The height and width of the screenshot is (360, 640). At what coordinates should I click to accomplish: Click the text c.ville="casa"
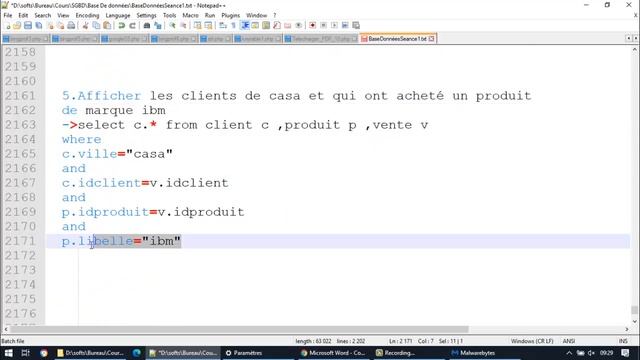tap(117, 154)
